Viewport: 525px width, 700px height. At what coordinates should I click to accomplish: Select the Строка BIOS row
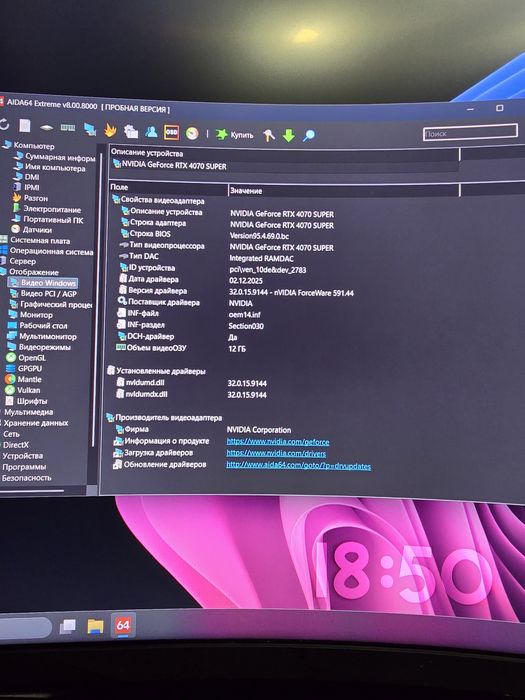pos(204,235)
